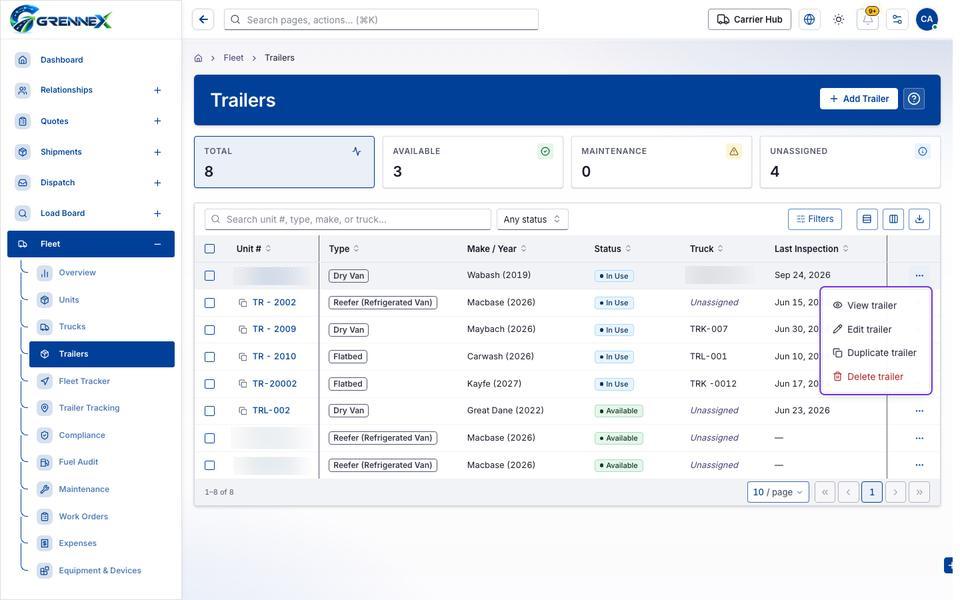The image size is (960, 600).
Task: Expand the Quotes sidebar section
Action: click(157, 121)
